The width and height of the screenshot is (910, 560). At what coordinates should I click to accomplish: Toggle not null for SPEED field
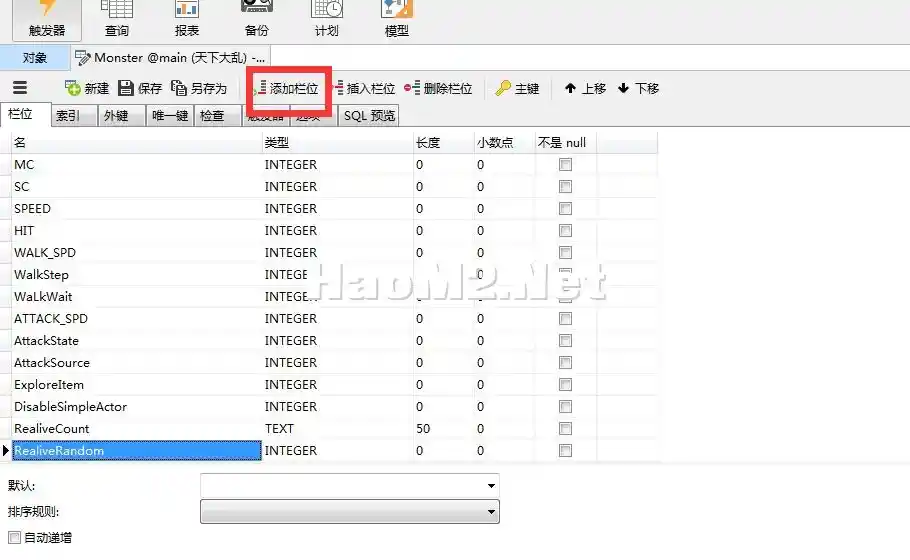(x=565, y=209)
